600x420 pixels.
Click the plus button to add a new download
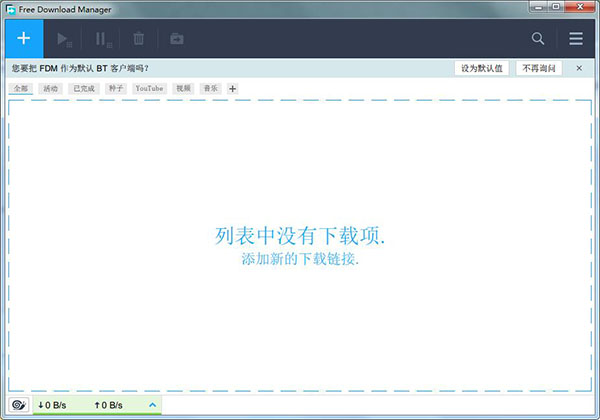[x=24, y=39]
